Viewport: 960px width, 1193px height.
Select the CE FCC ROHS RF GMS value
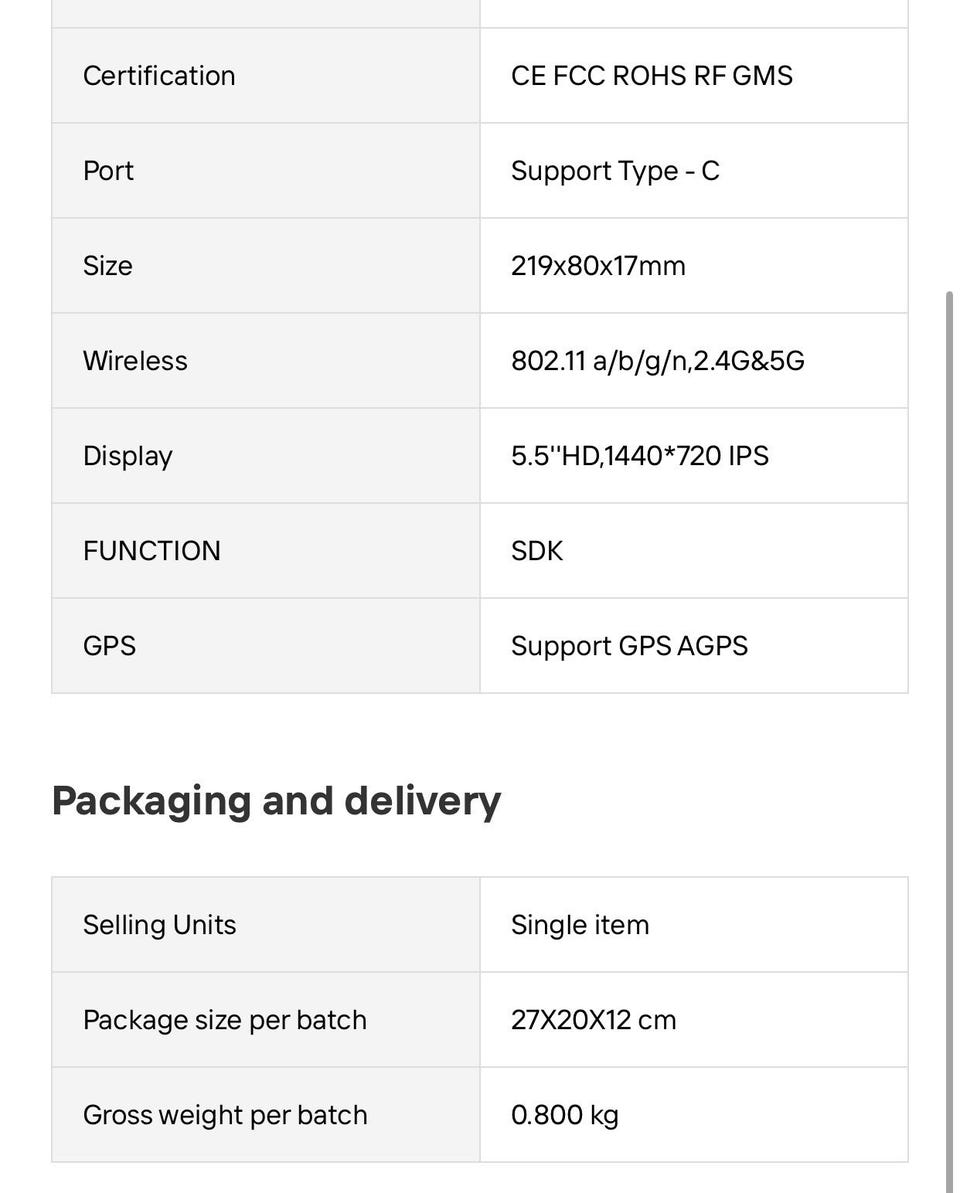pyautogui.click(x=651, y=76)
